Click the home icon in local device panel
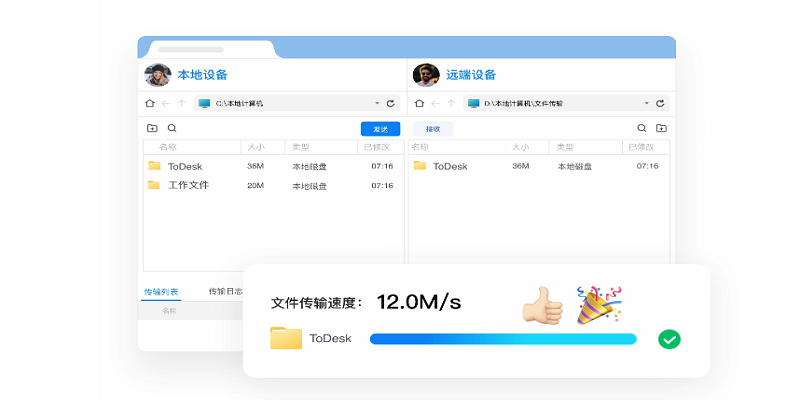Image resolution: width=800 pixels, height=400 pixels. (150, 103)
